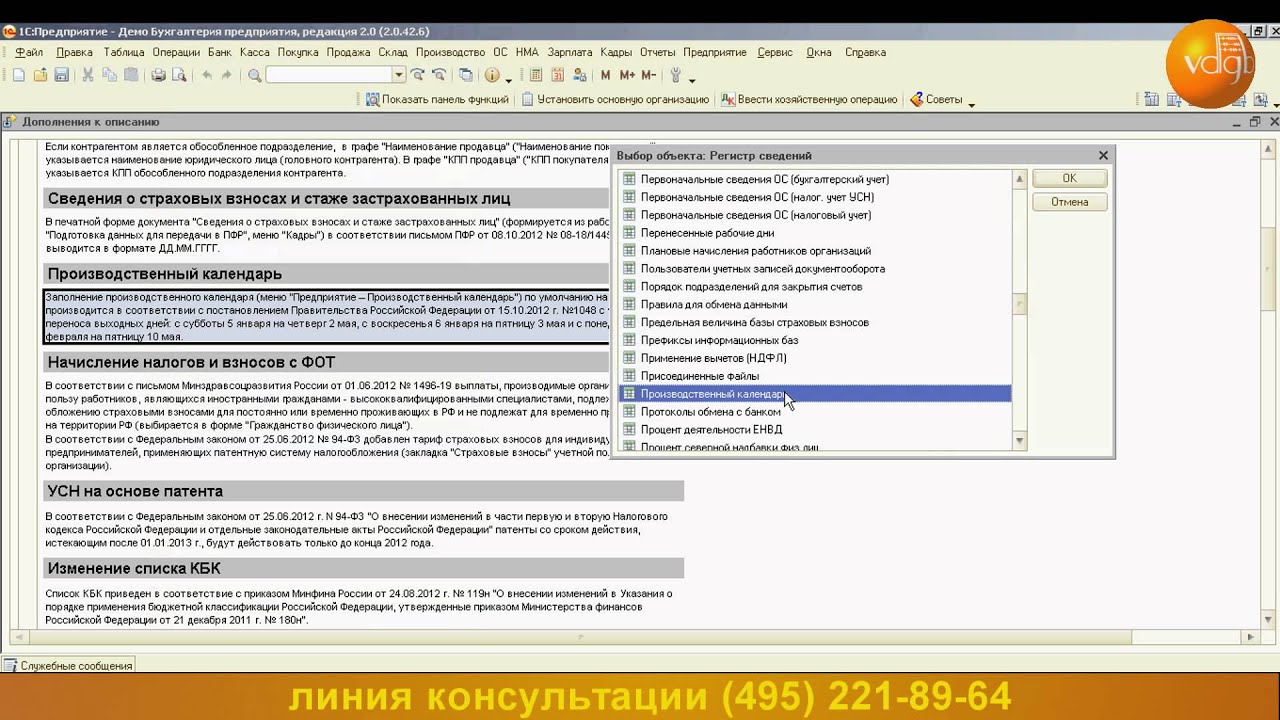Click the Paste clipboard icon
The image size is (1280, 720).
point(131,75)
